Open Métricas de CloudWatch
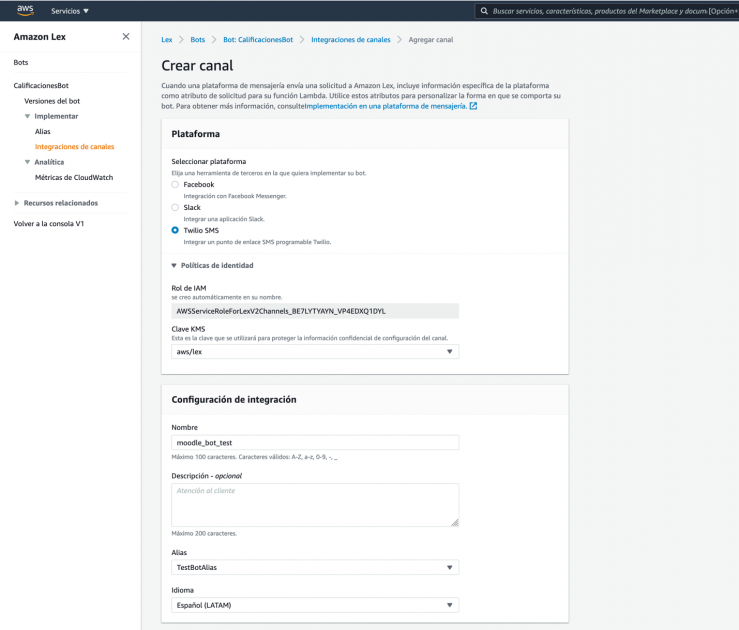The height and width of the screenshot is (630, 739). click(x=74, y=177)
